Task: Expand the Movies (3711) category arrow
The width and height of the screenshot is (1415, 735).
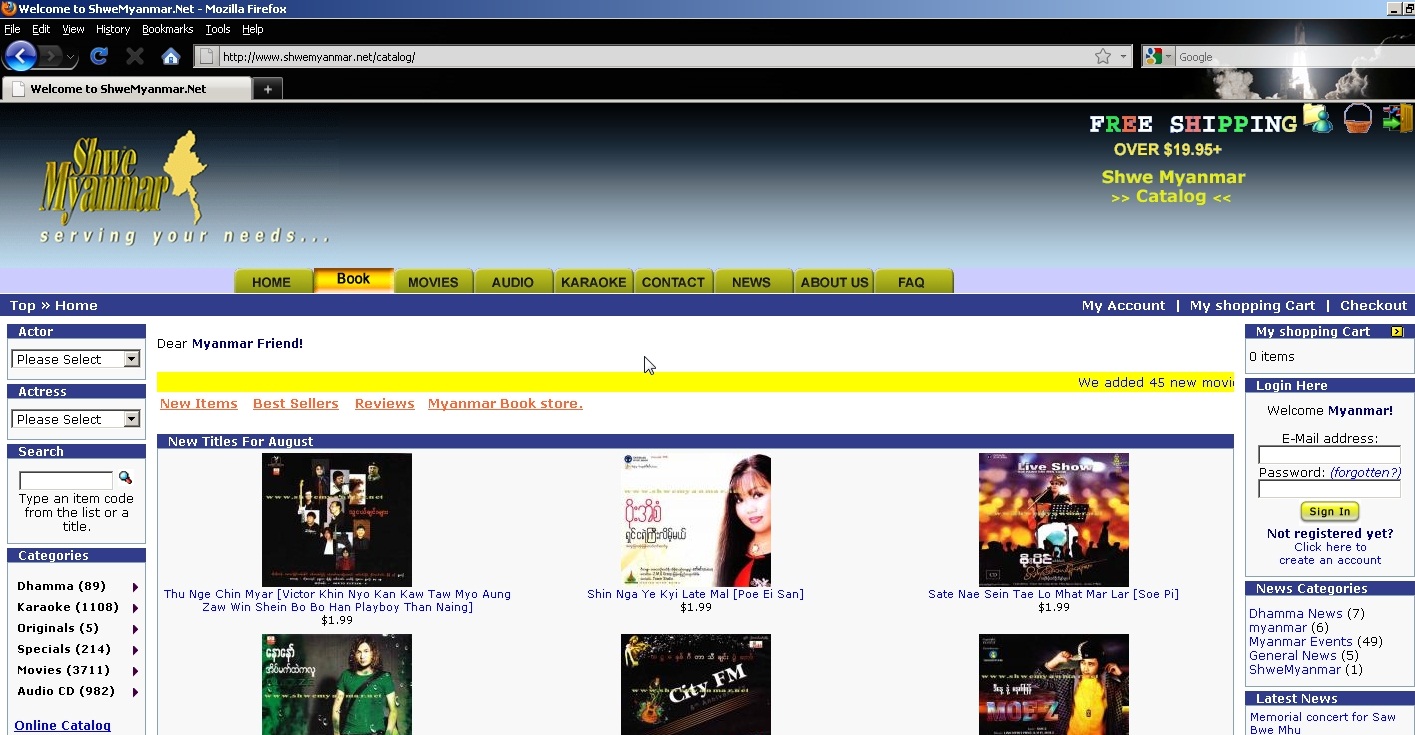Action: pyautogui.click(x=135, y=671)
